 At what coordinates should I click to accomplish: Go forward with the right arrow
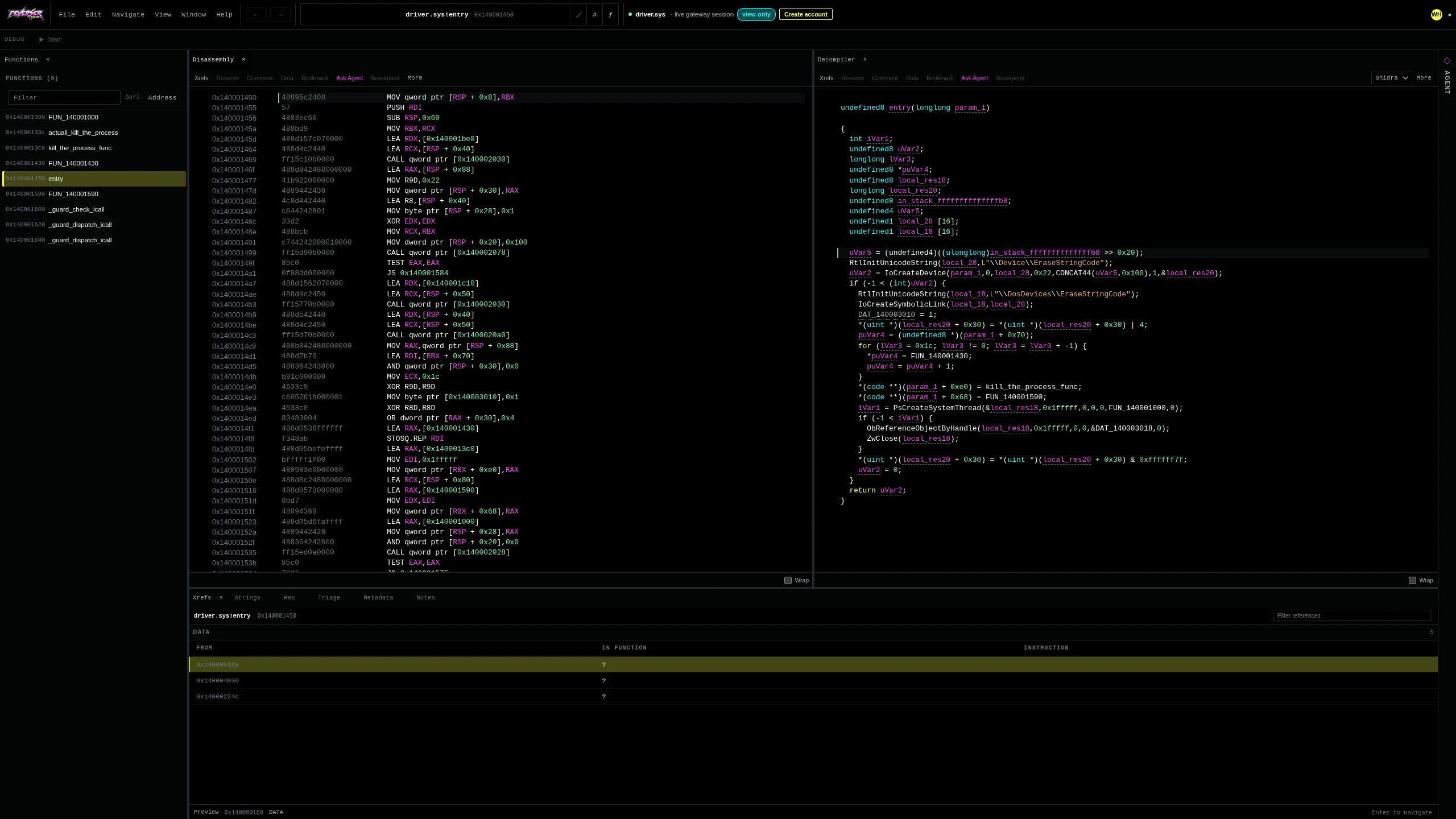[280, 15]
